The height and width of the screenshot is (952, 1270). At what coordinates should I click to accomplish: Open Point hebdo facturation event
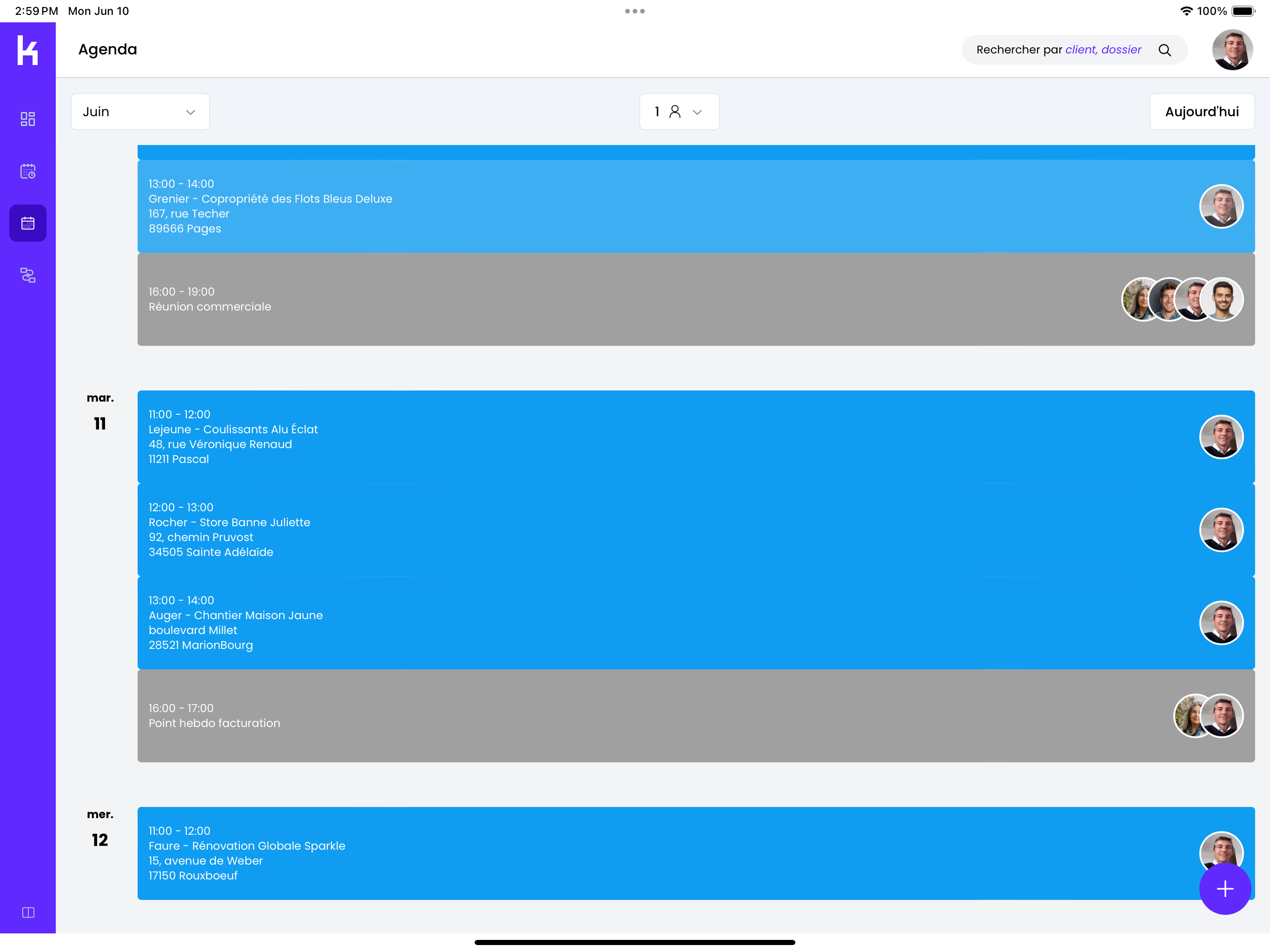coord(696,716)
